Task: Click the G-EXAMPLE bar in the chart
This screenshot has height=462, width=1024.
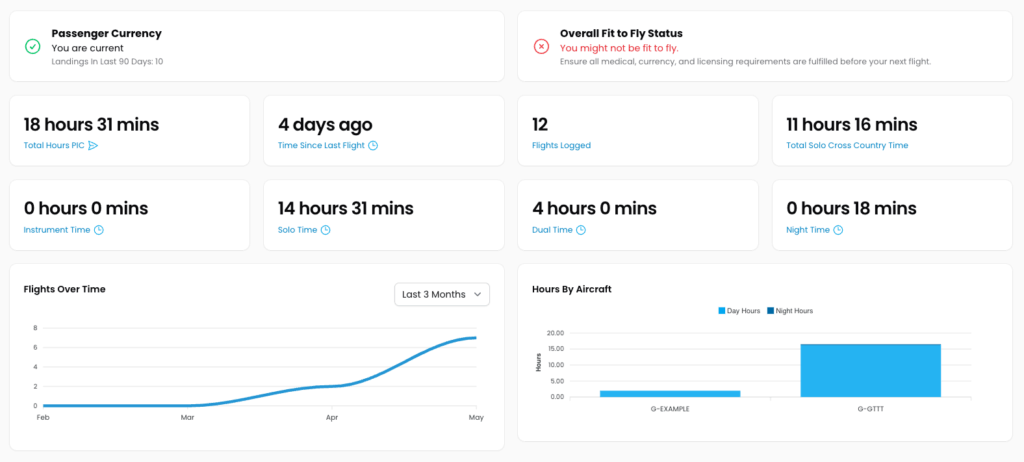Action: (670, 393)
